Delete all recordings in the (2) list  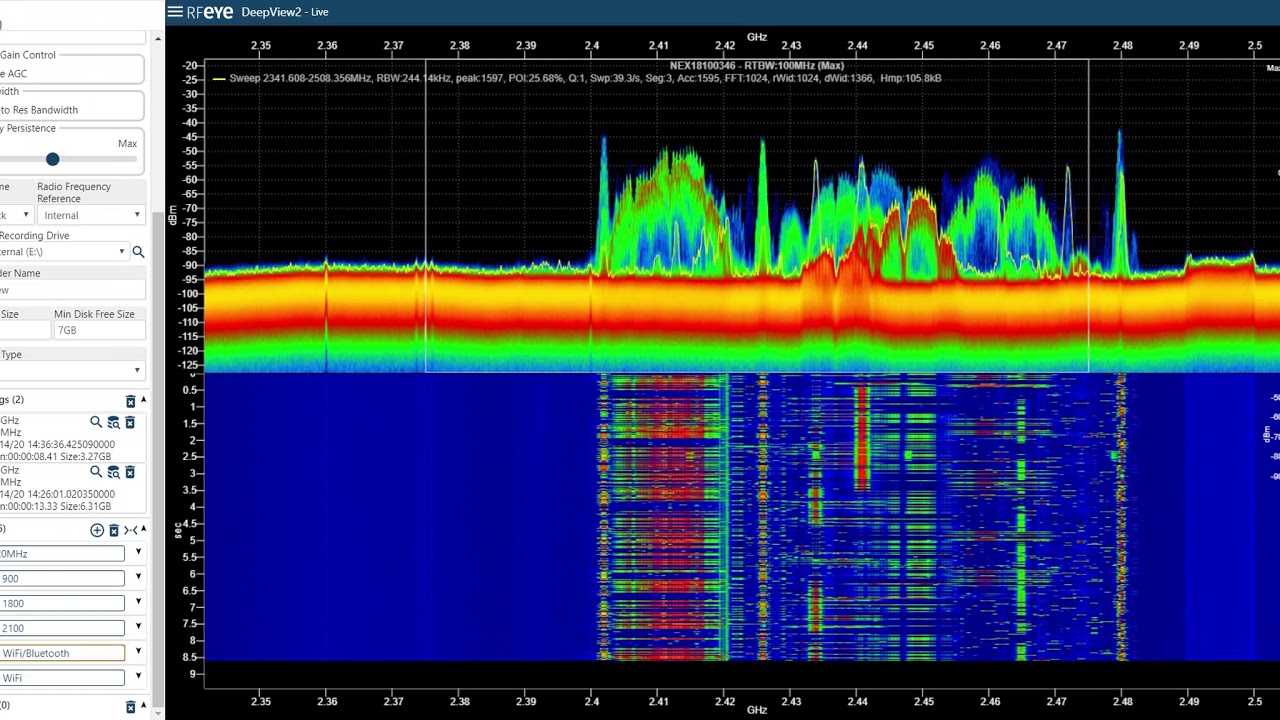[x=130, y=401]
